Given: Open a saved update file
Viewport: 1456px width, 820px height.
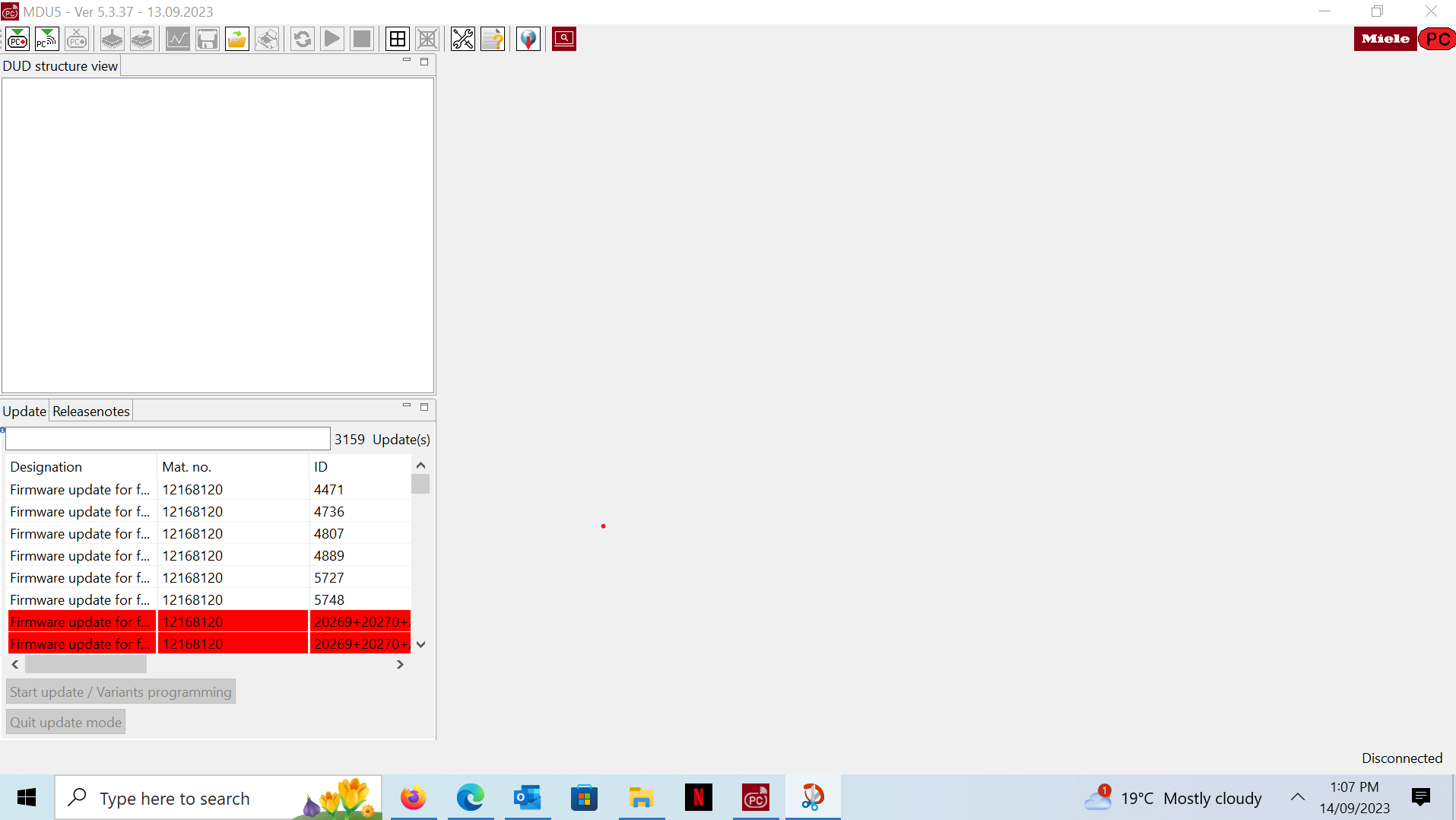Looking at the screenshot, I should [236, 39].
